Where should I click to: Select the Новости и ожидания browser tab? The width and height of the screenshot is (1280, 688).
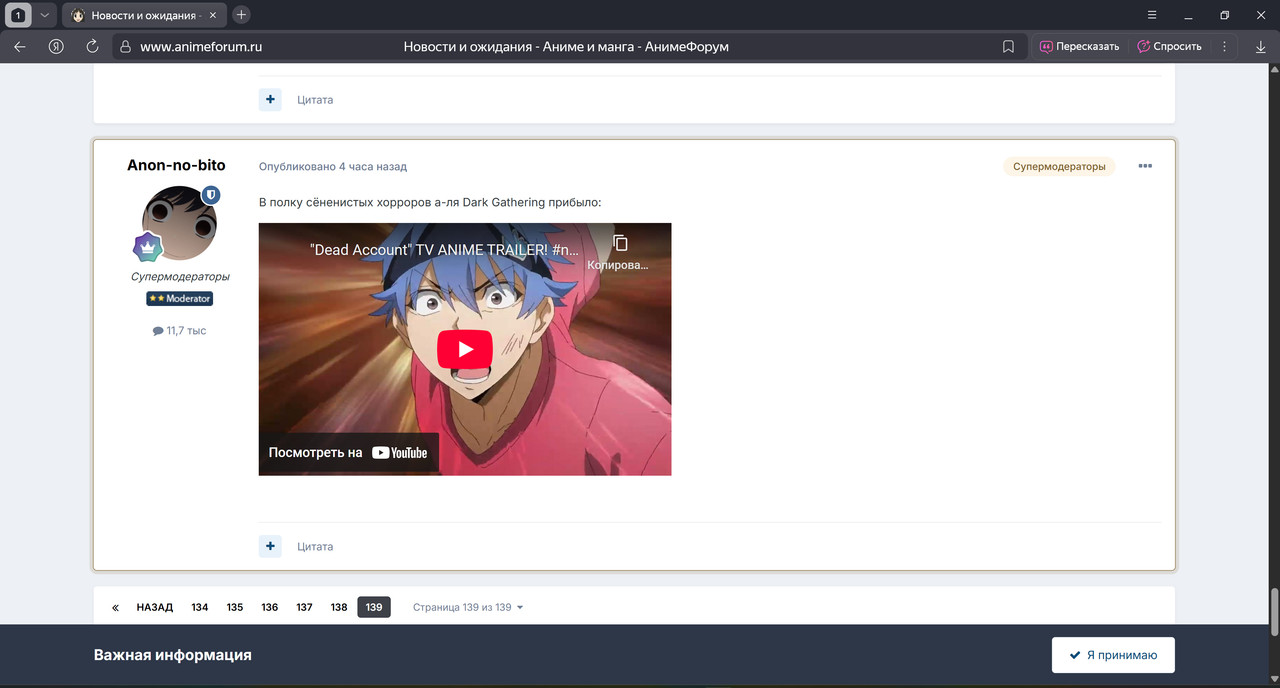pos(144,15)
